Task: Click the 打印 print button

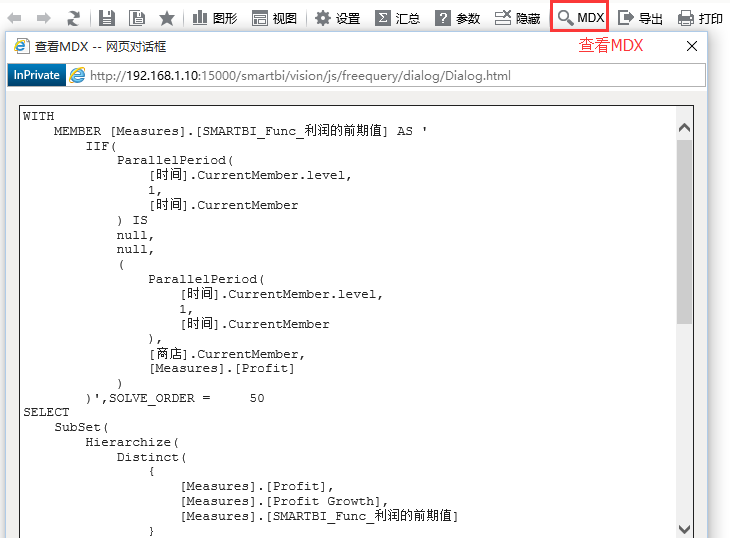Action: coord(700,18)
